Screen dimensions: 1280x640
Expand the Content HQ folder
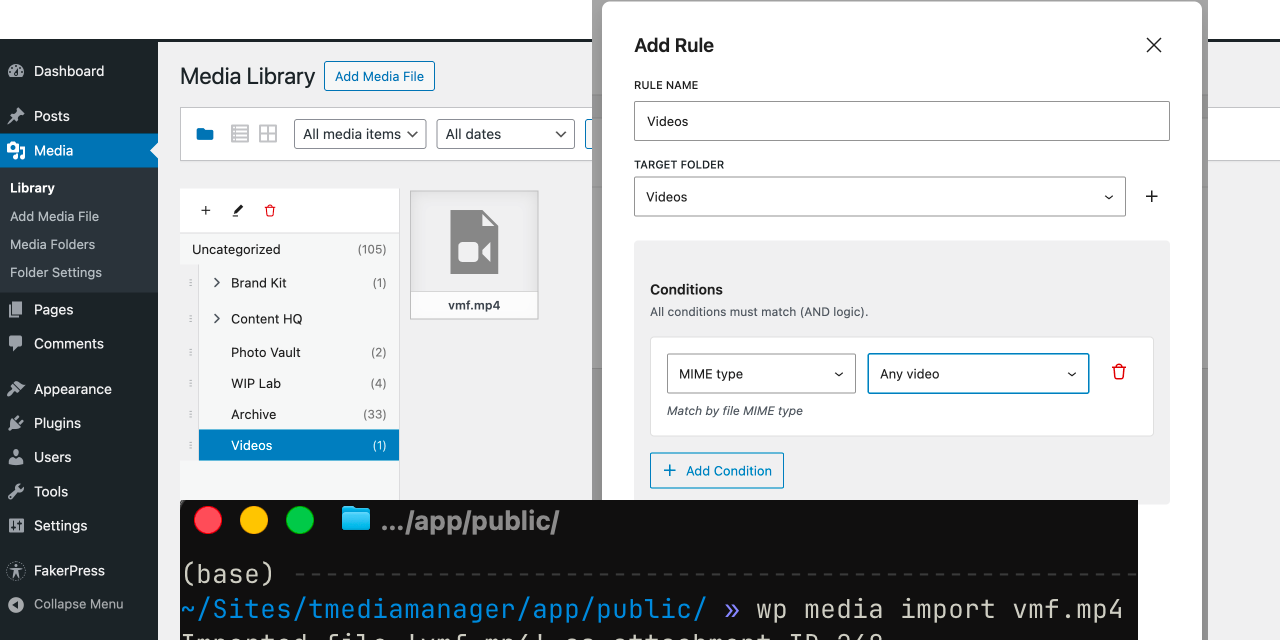217,319
